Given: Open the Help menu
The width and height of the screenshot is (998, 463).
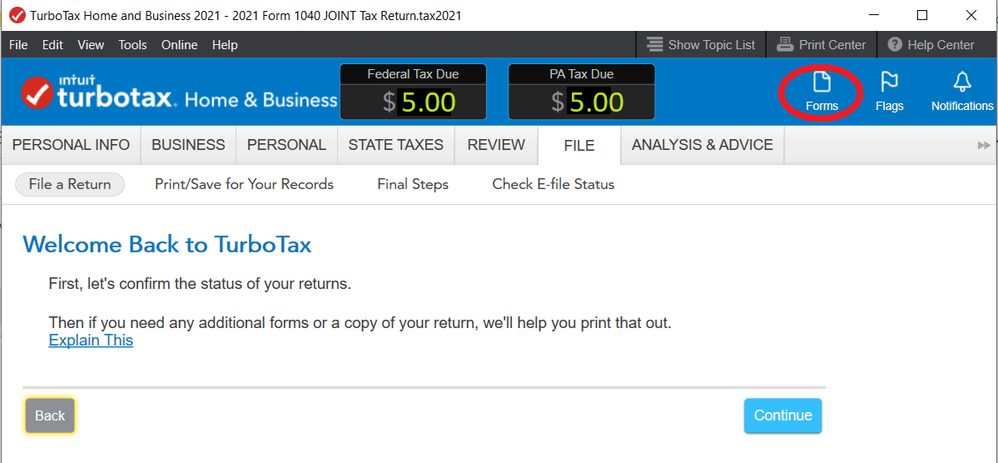Looking at the screenshot, I should pyautogui.click(x=225, y=45).
